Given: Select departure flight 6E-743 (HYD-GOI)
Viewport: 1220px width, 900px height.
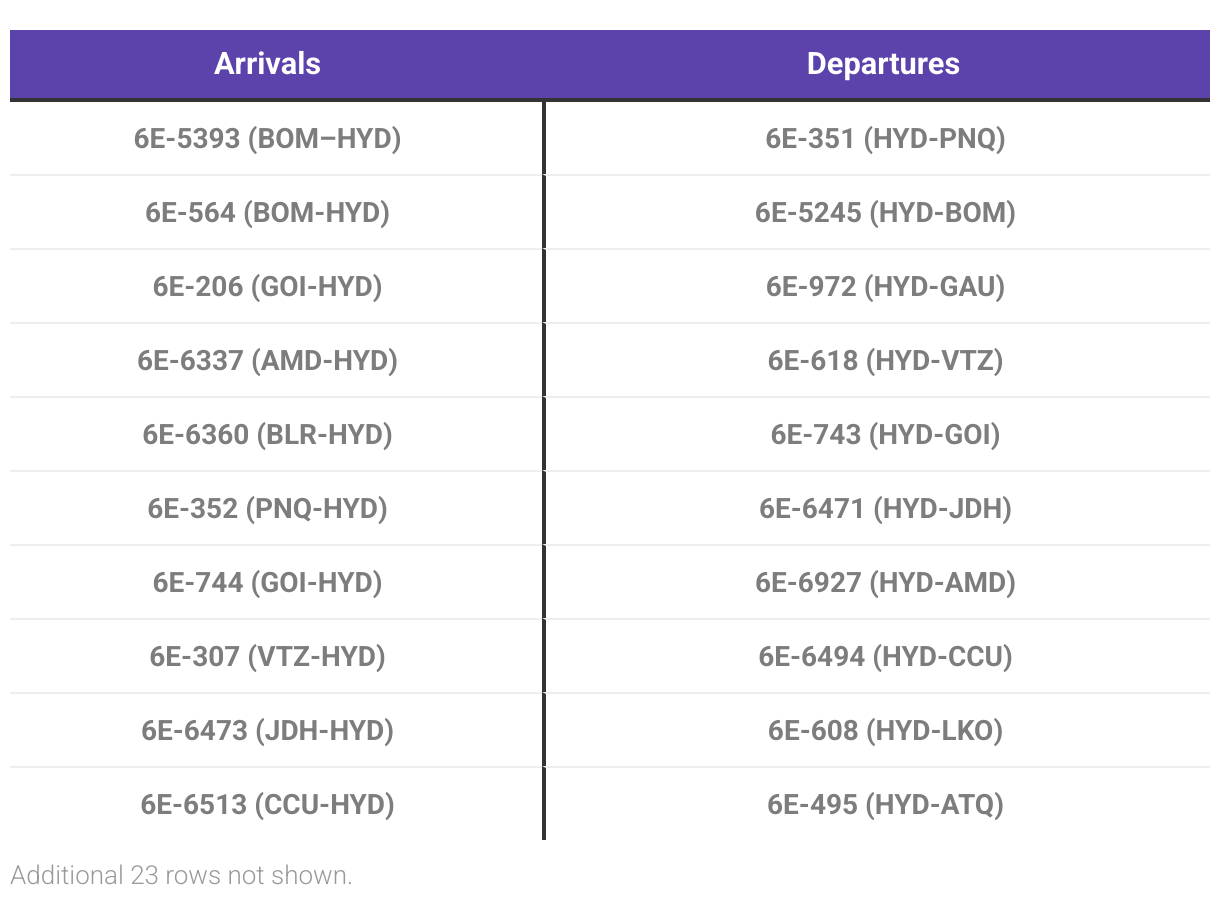Looking at the screenshot, I should (x=885, y=434).
